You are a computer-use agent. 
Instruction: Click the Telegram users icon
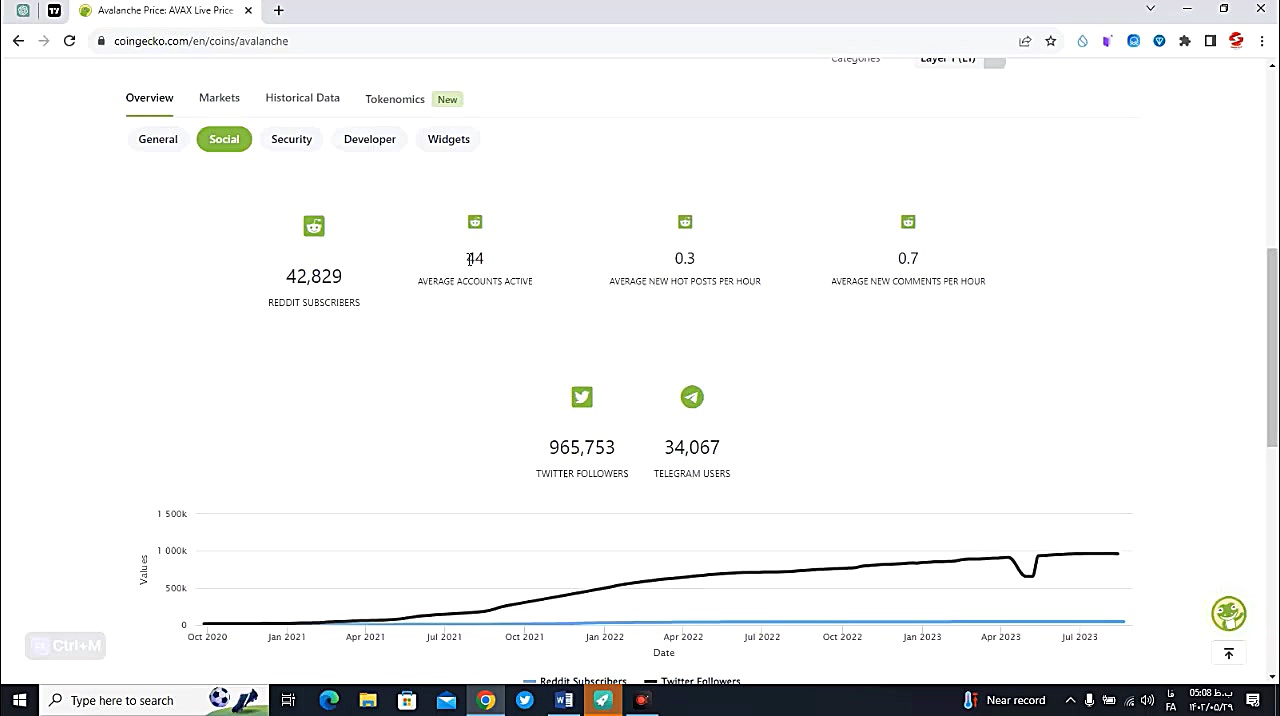coord(692,397)
